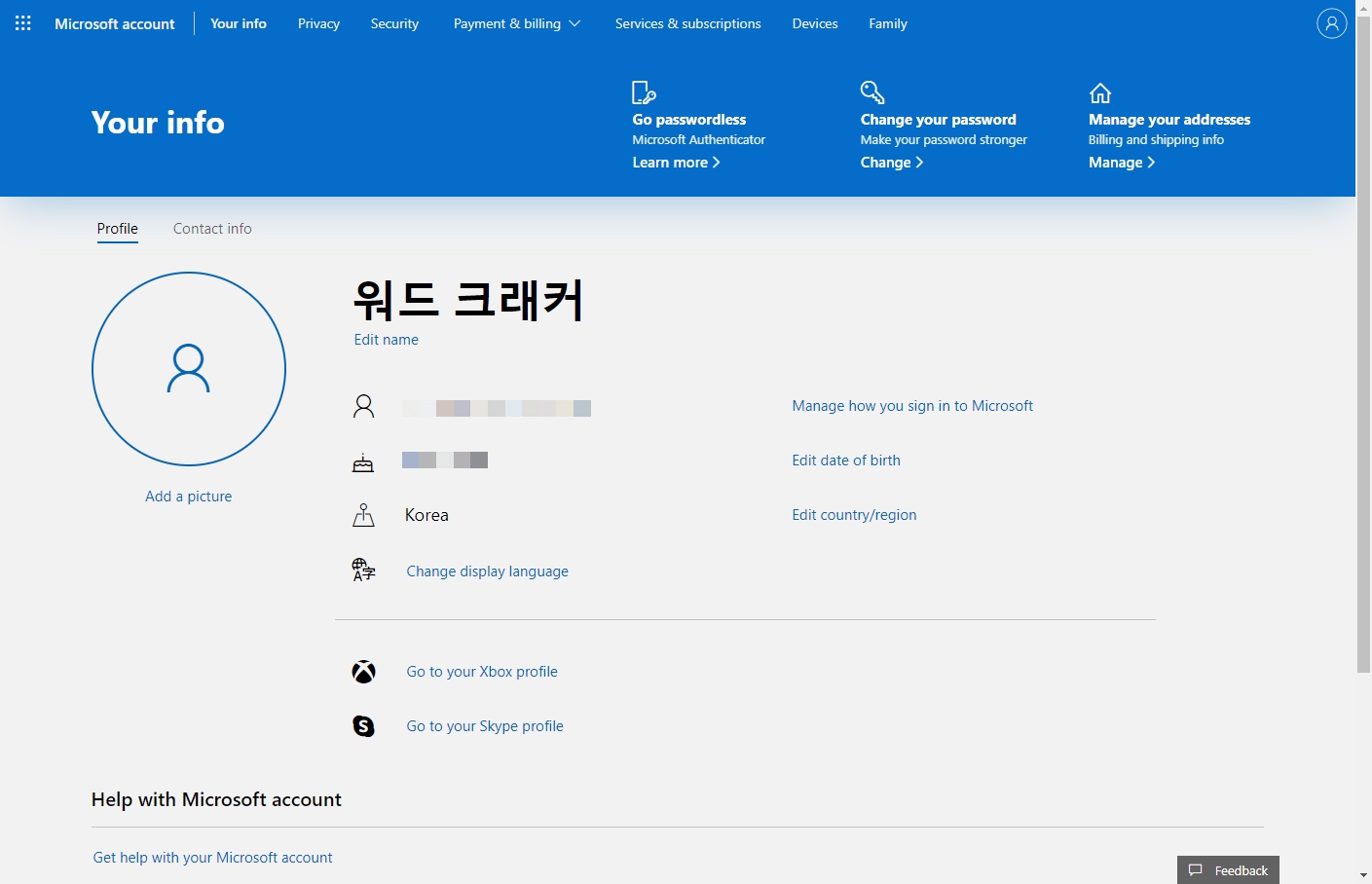This screenshot has width=1372, height=884.
Task: Click Edit name below the profile name
Action: point(386,339)
